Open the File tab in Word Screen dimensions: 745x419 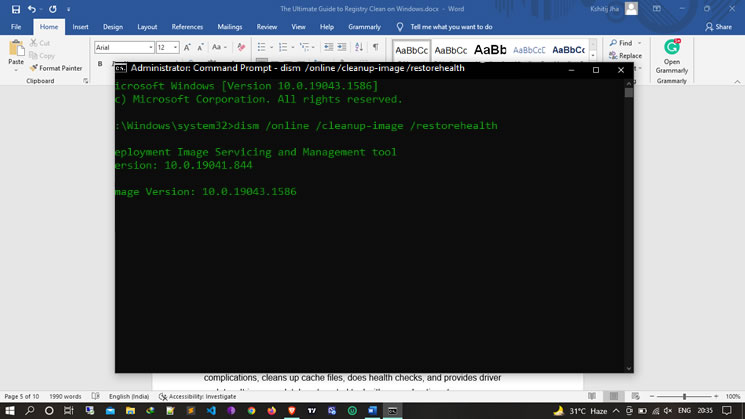click(x=16, y=27)
